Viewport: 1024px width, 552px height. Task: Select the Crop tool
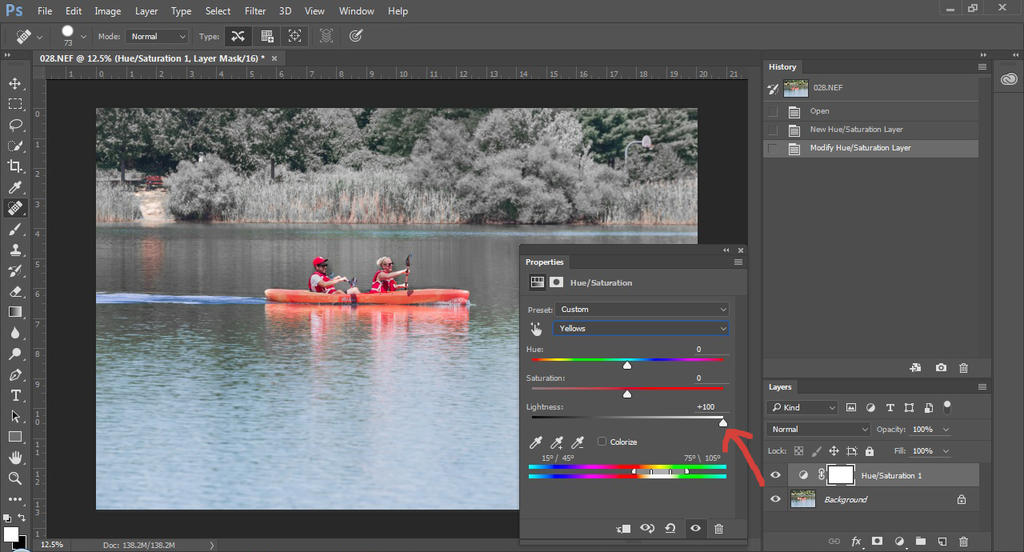[15, 167]
